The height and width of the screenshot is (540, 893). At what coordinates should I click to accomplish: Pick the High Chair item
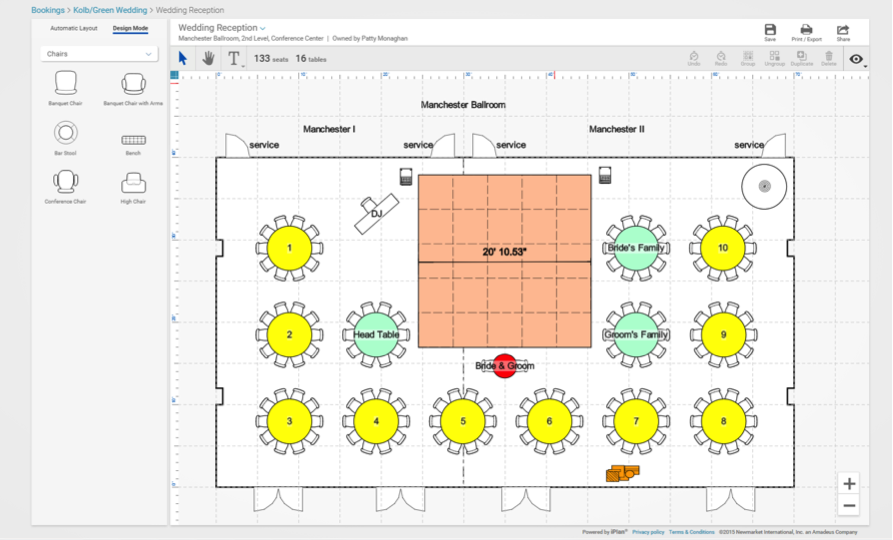[x=133, y=188]
